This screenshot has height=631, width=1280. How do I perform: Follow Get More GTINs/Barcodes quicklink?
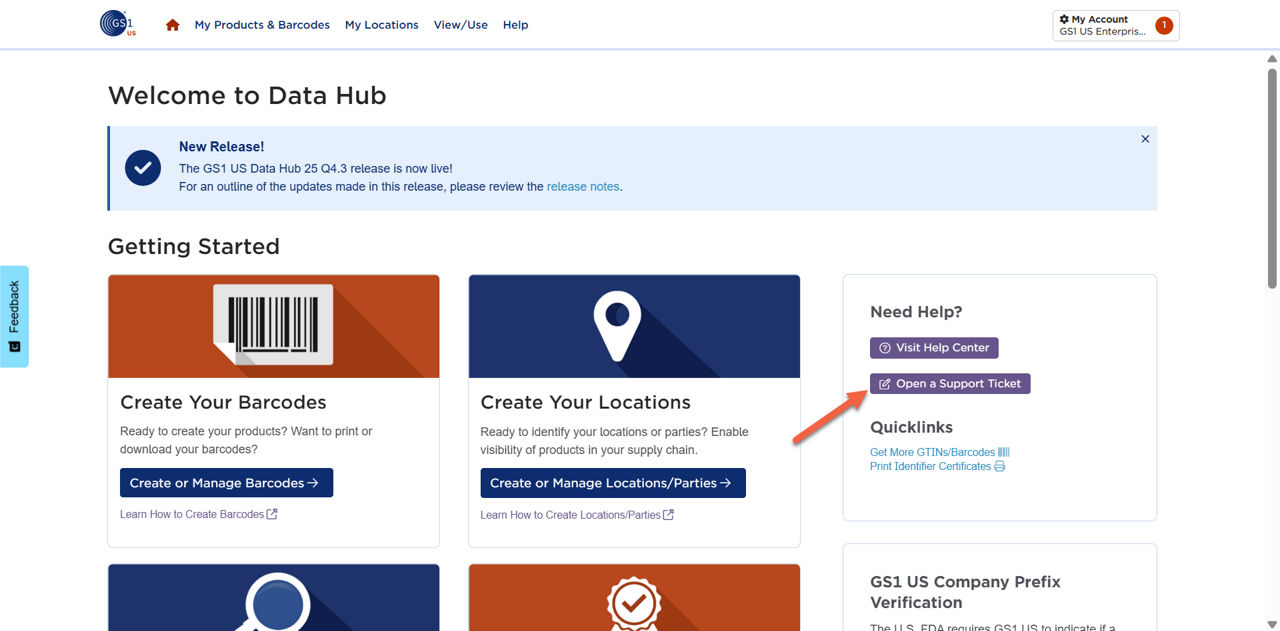pyautogui.click(x=932, y=452)
